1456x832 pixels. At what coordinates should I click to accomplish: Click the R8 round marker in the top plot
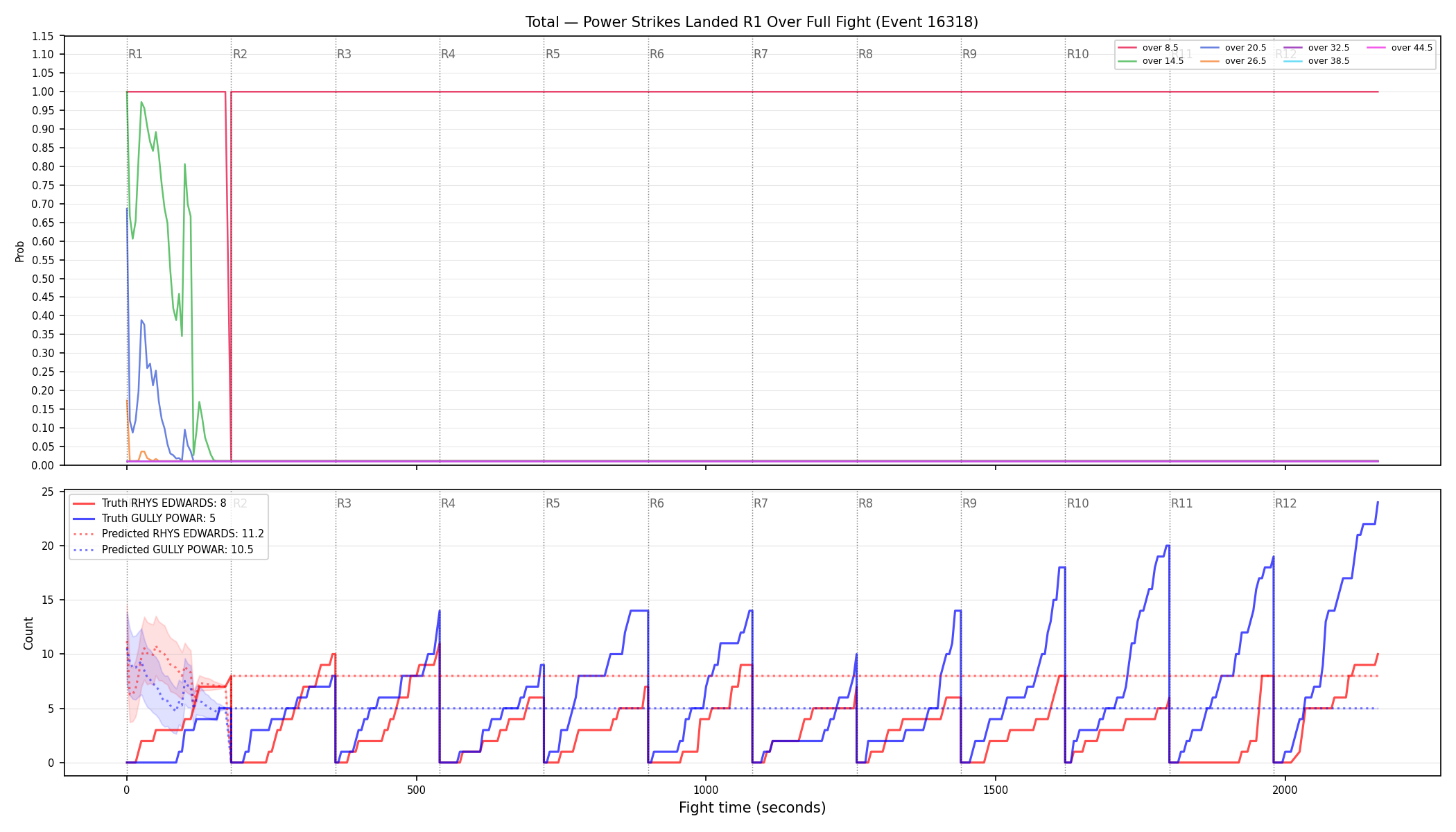pyautogui.click(x=865, y=54)
